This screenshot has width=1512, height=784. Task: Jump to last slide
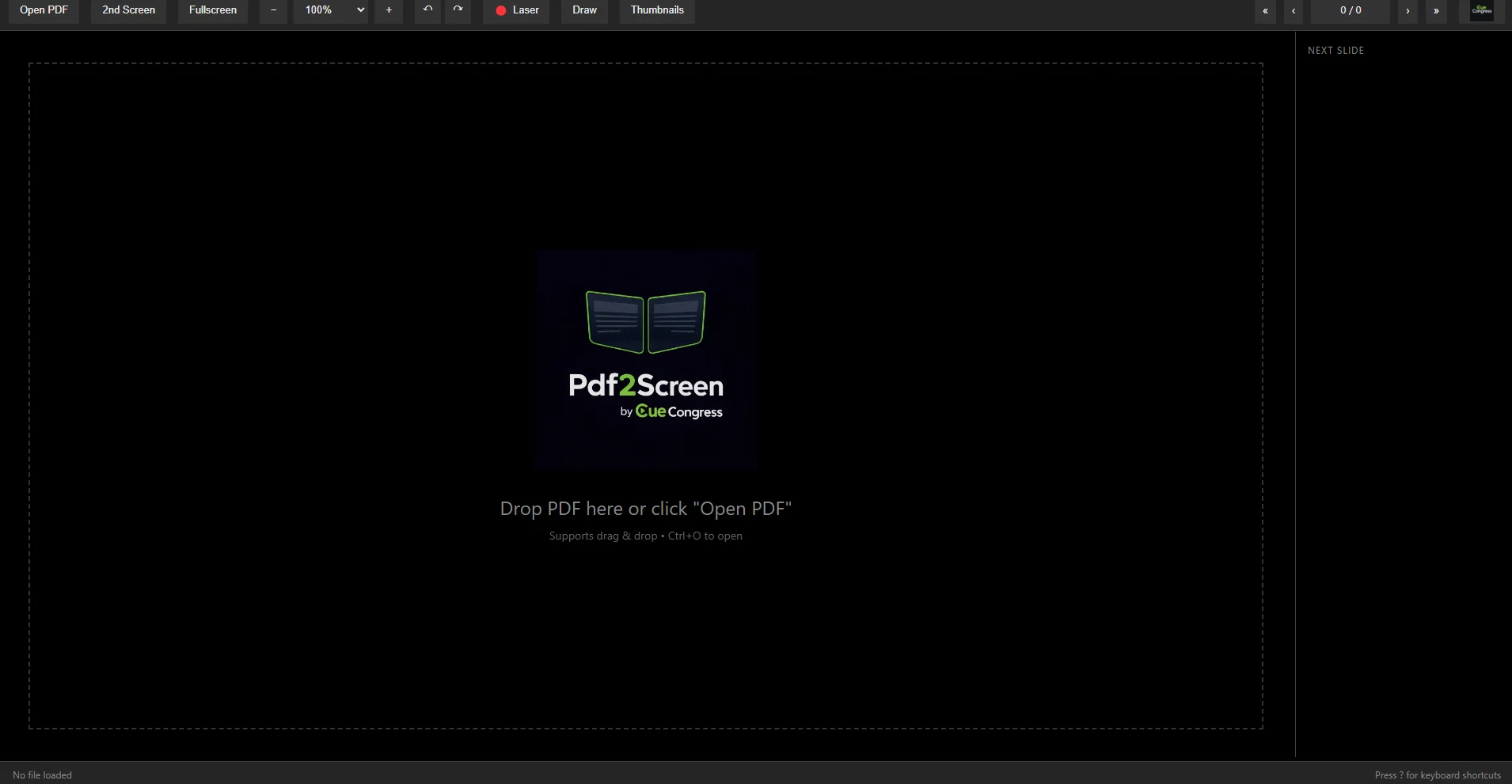(x=1436, y=11)
